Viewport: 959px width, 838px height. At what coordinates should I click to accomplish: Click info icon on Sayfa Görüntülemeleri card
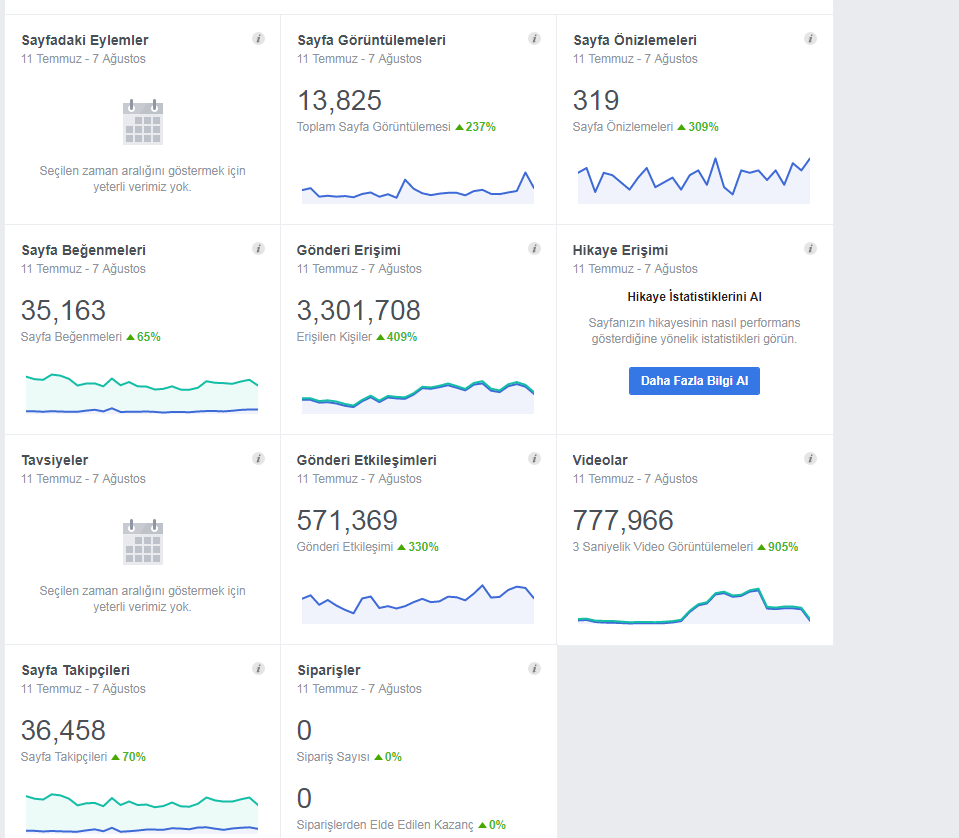(x=534, y=39)
